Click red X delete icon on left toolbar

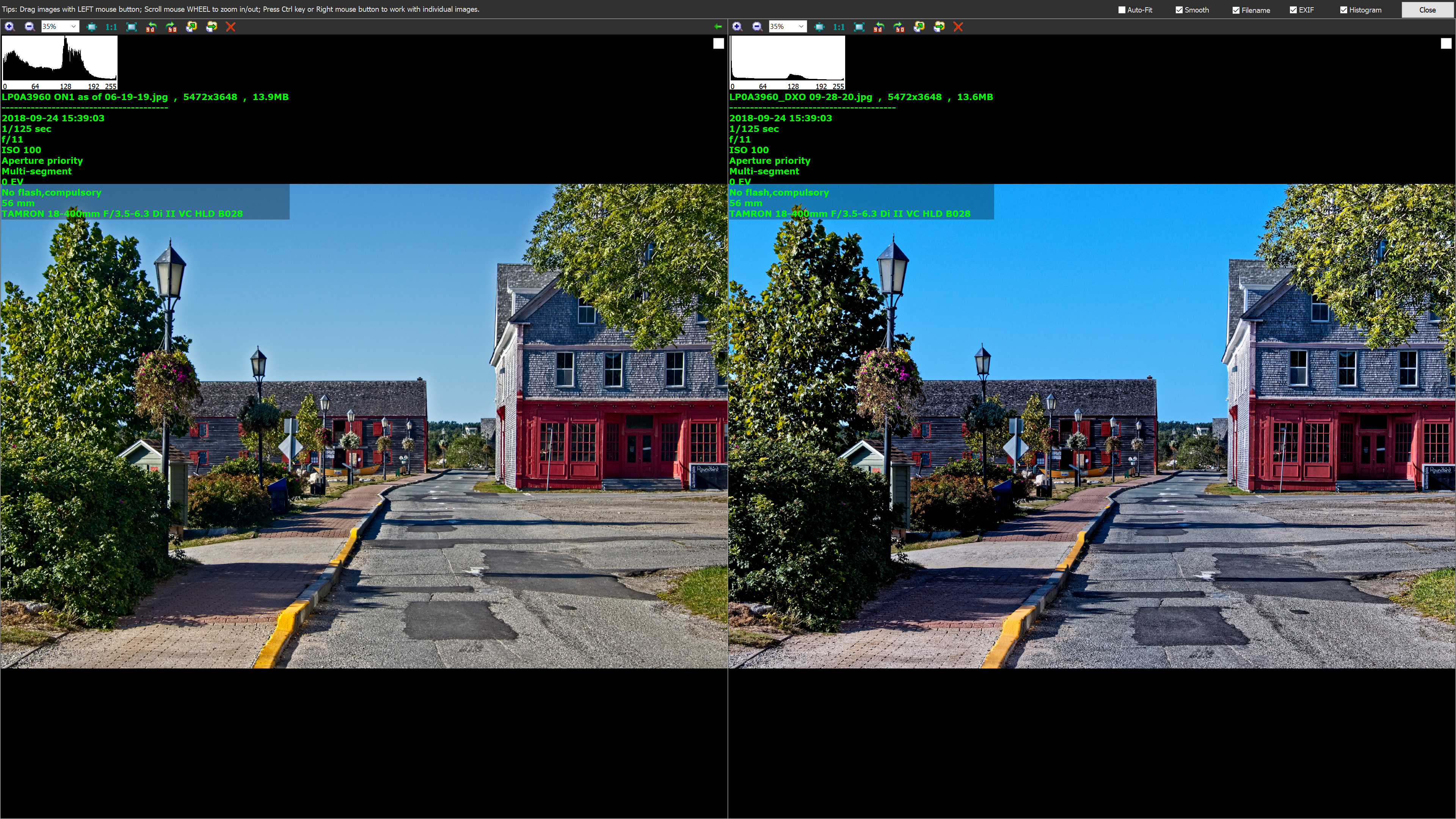pyautogui.click(x=230, y=27)
